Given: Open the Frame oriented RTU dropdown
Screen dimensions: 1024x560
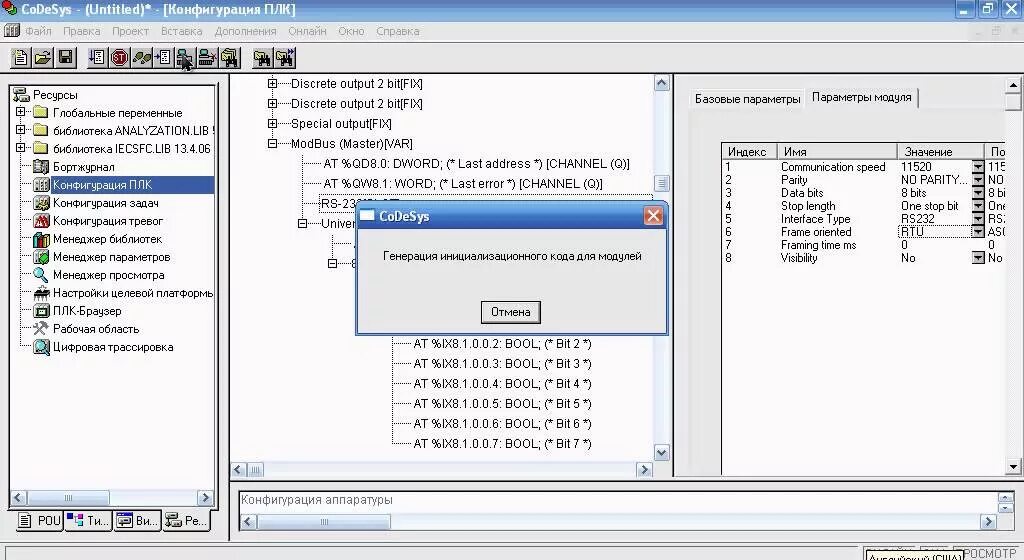Looking at the screenshot, I should click(x=978, y=232).
